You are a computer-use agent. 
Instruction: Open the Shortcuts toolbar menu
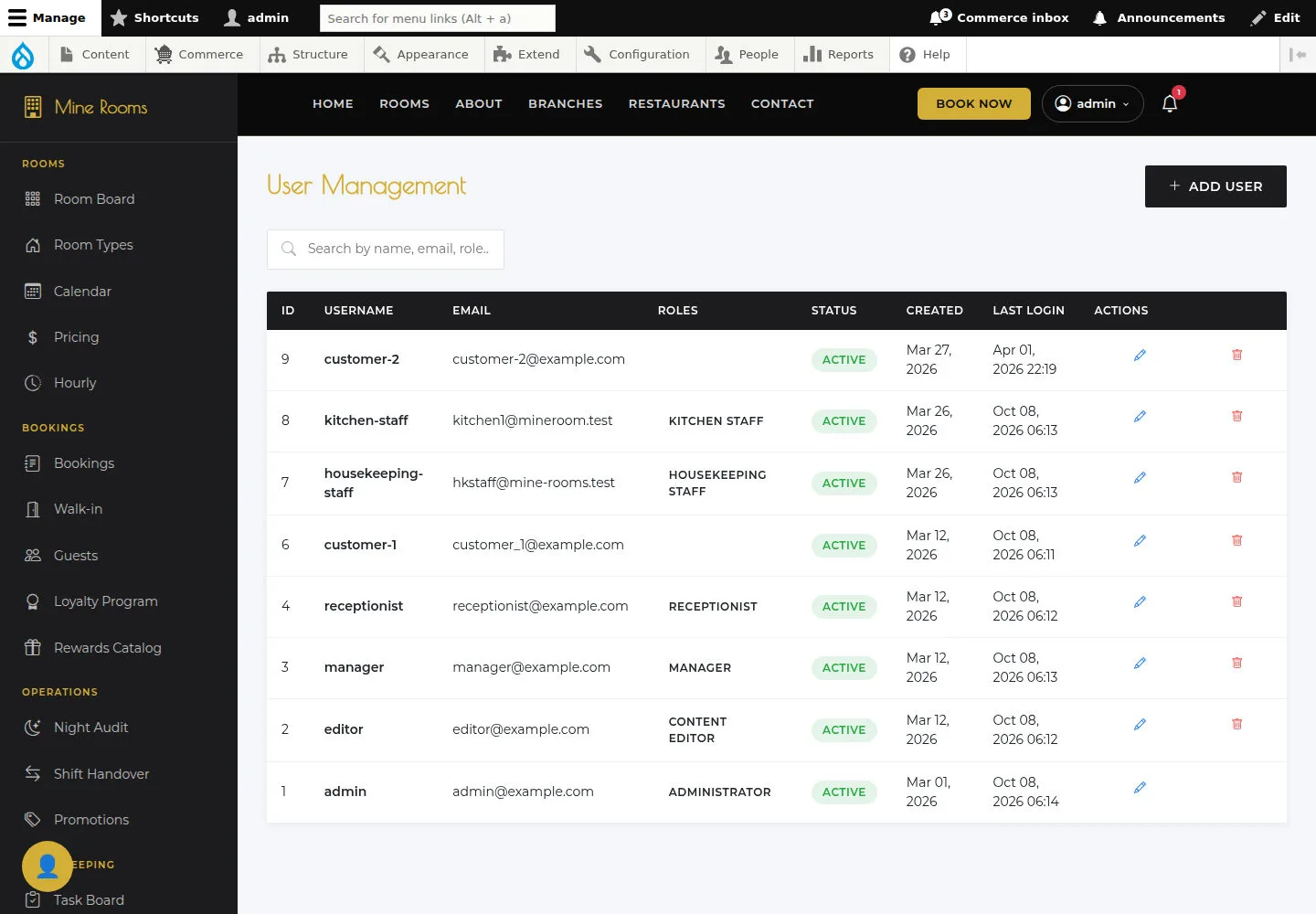[154, 17]
